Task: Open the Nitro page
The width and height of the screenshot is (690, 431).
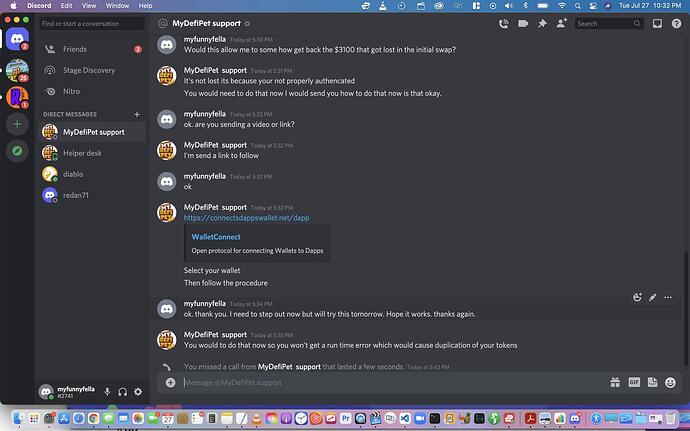Action: pyautogui.click(x=92, y=92)
